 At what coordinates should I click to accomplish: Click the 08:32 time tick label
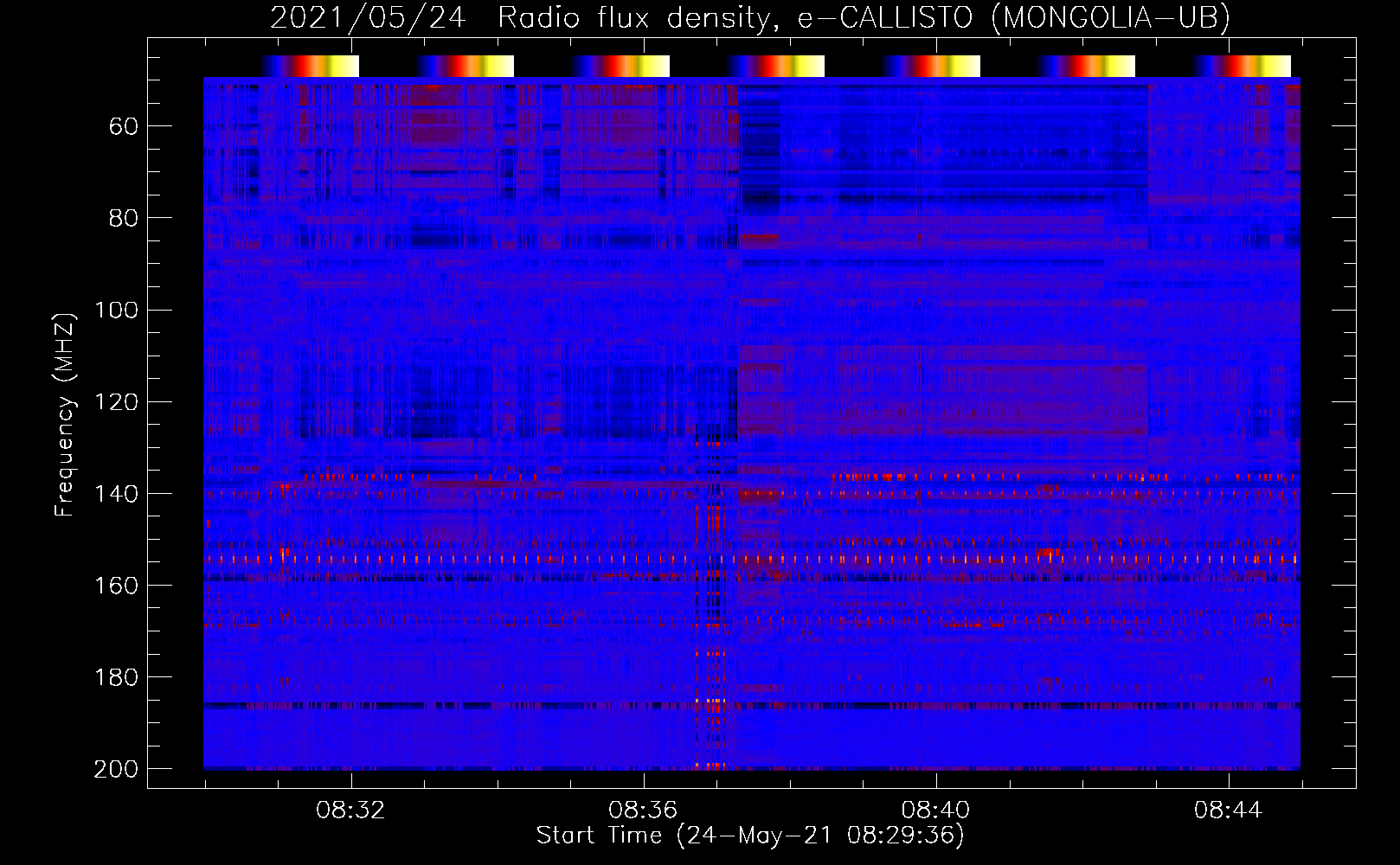click(350, 811)
